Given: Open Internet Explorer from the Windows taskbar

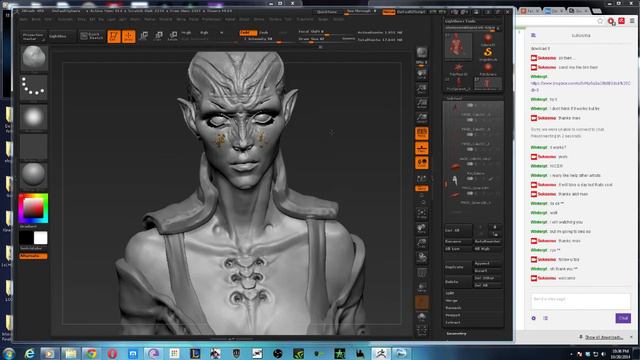Looking at the screenshot, I should [x=30, y=353].
